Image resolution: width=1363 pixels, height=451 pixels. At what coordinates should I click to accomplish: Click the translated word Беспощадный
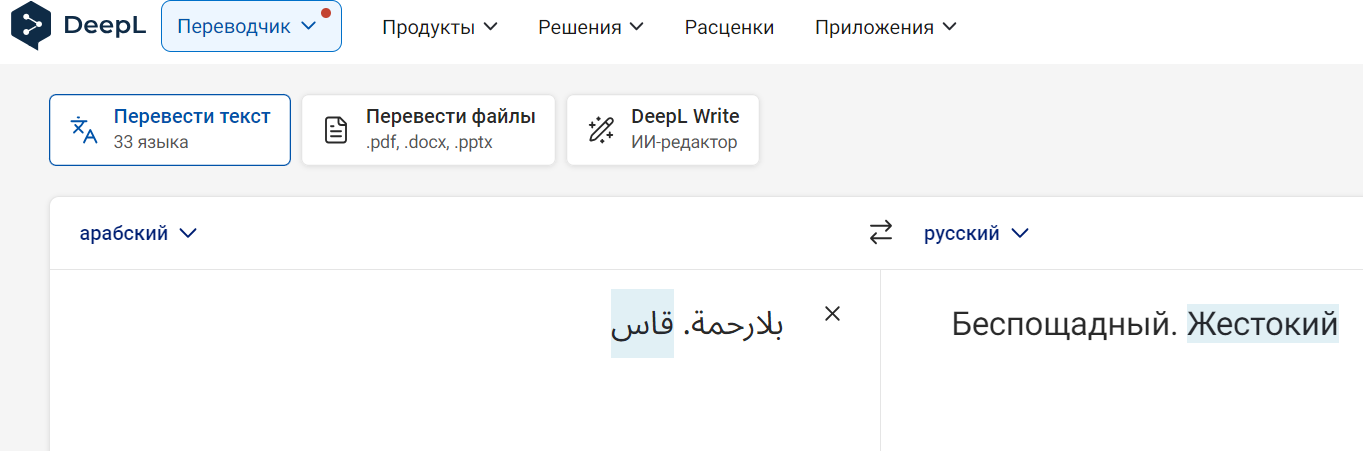(x=1064, y=324)
